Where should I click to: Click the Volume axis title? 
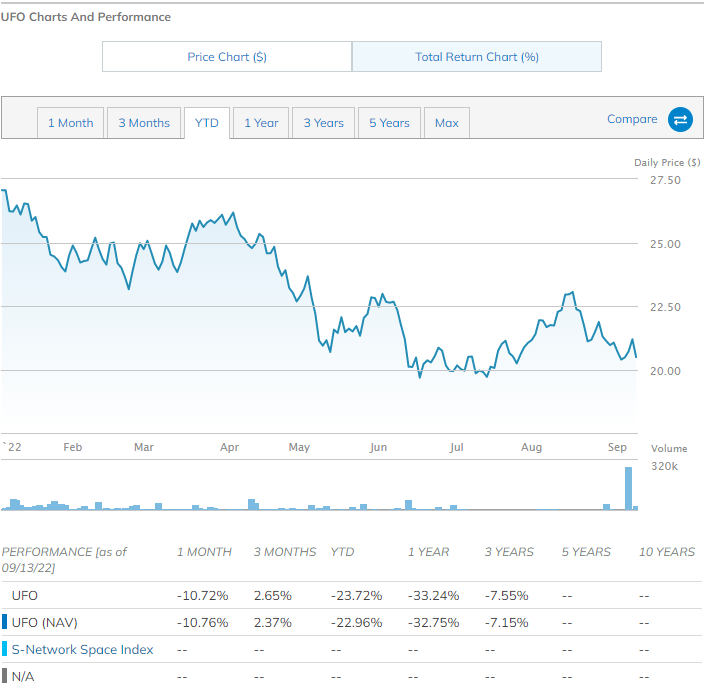click(669, 449)
